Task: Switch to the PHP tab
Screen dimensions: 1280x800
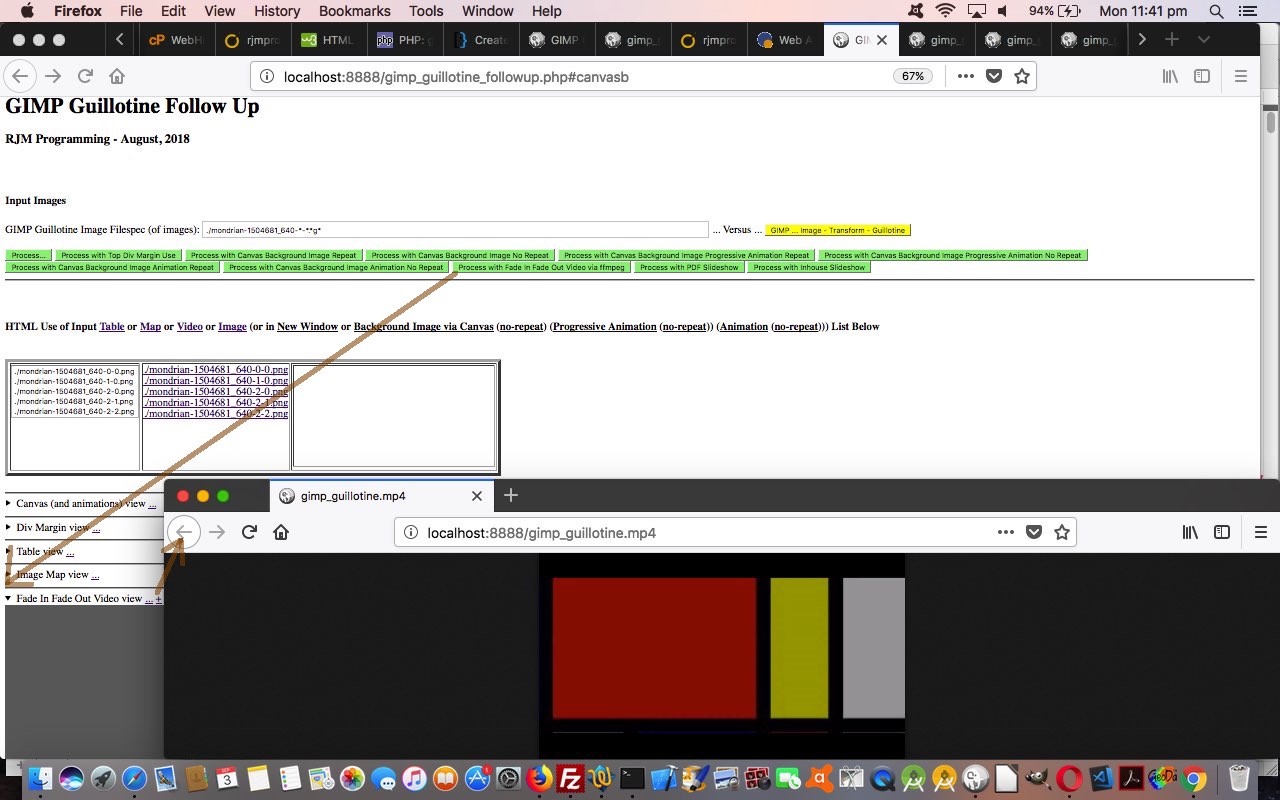Action: (x=404, y=40)
